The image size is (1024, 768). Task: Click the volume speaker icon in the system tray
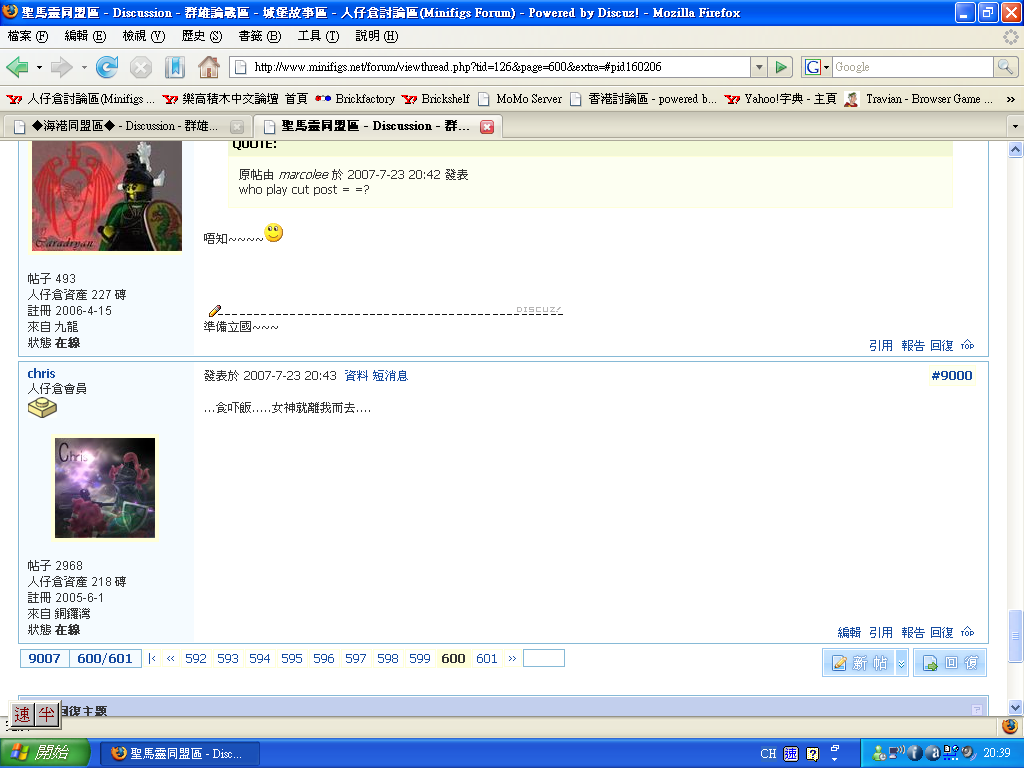(966, 752)
